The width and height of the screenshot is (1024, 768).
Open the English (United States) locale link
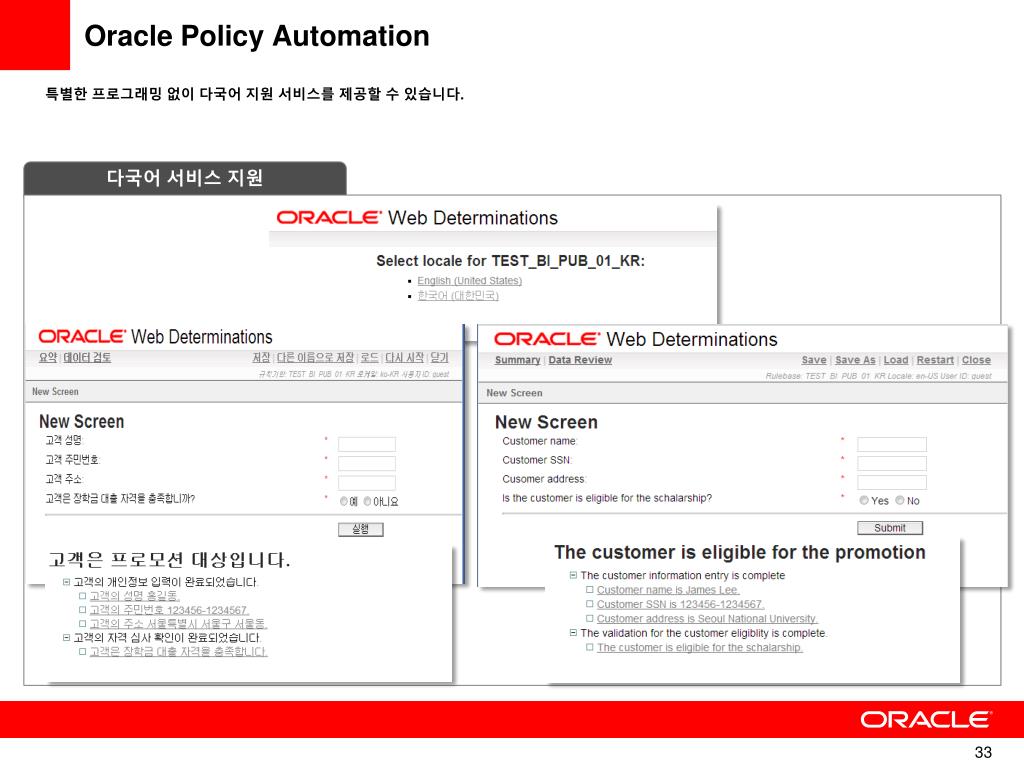point(470,281)
